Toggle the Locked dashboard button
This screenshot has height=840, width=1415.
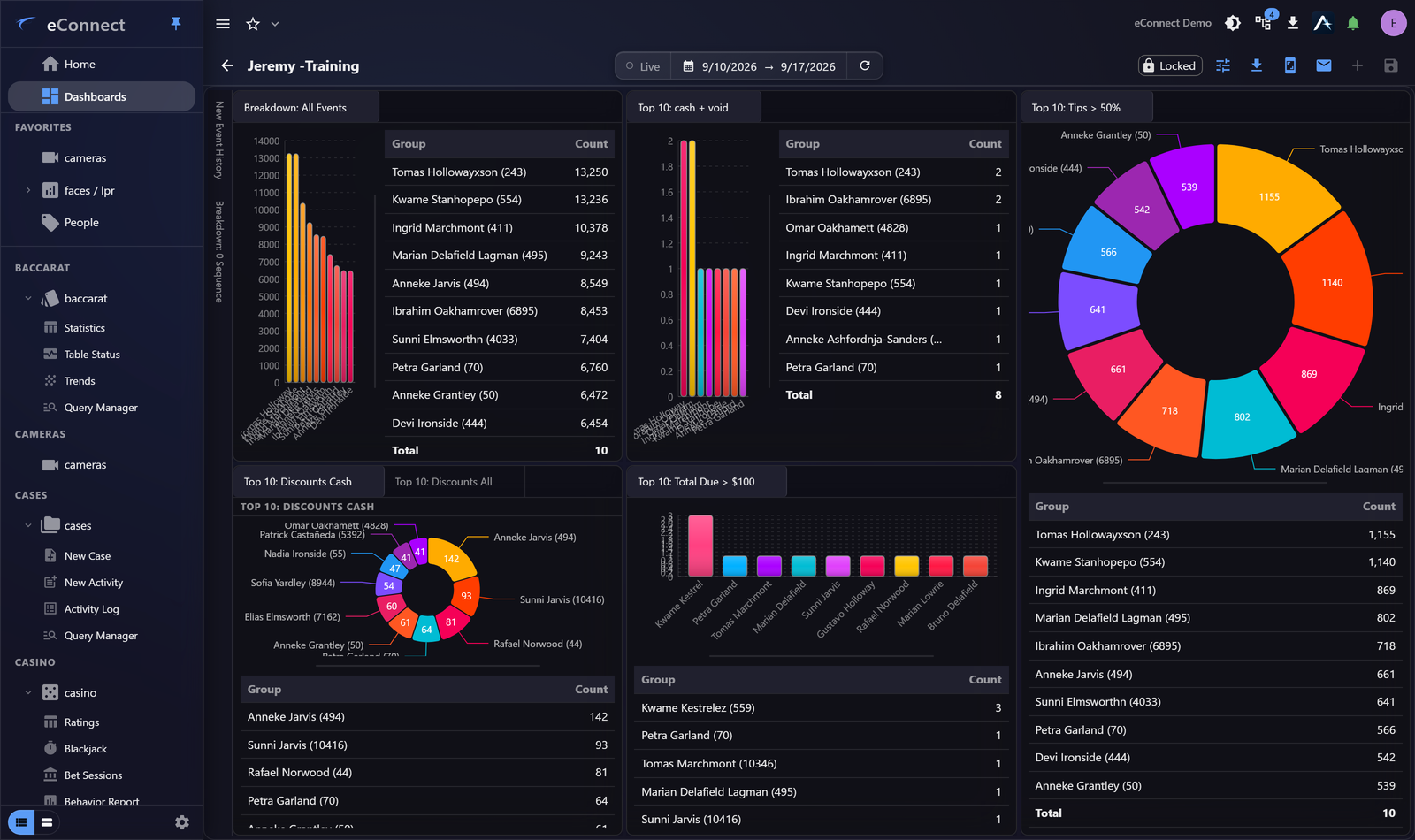(1169, 65)
